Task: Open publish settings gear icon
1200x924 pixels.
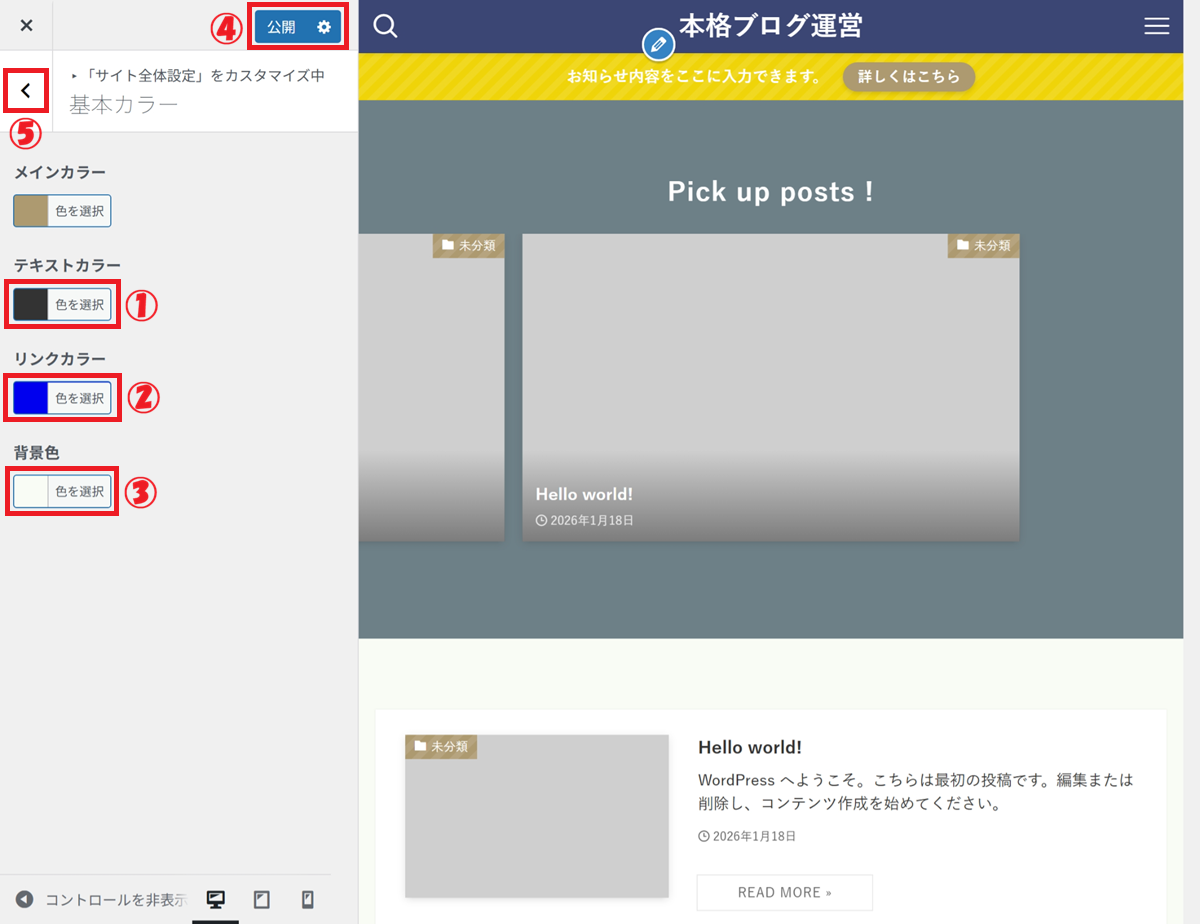Action: point(324,27)
